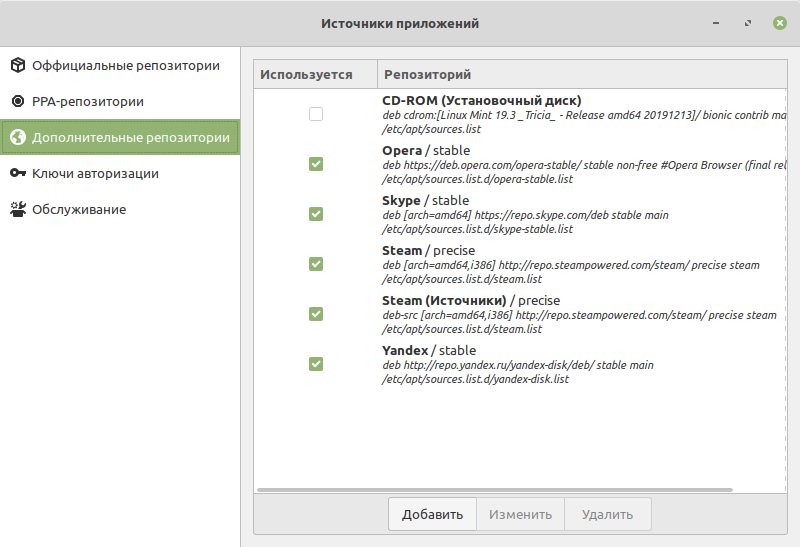The image size is (800, 547).
Task: Click the /etc/apt/sources.list path under CD-ROM
Action: pyautogui.click(x=432, y=129)
